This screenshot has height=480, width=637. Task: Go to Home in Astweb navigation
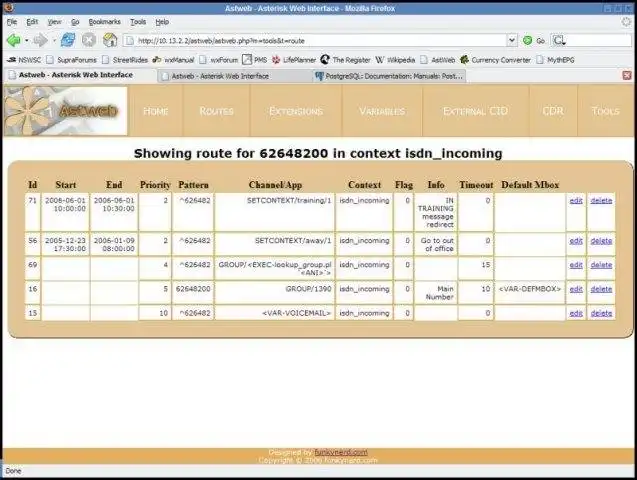click(x=156, y=111)
